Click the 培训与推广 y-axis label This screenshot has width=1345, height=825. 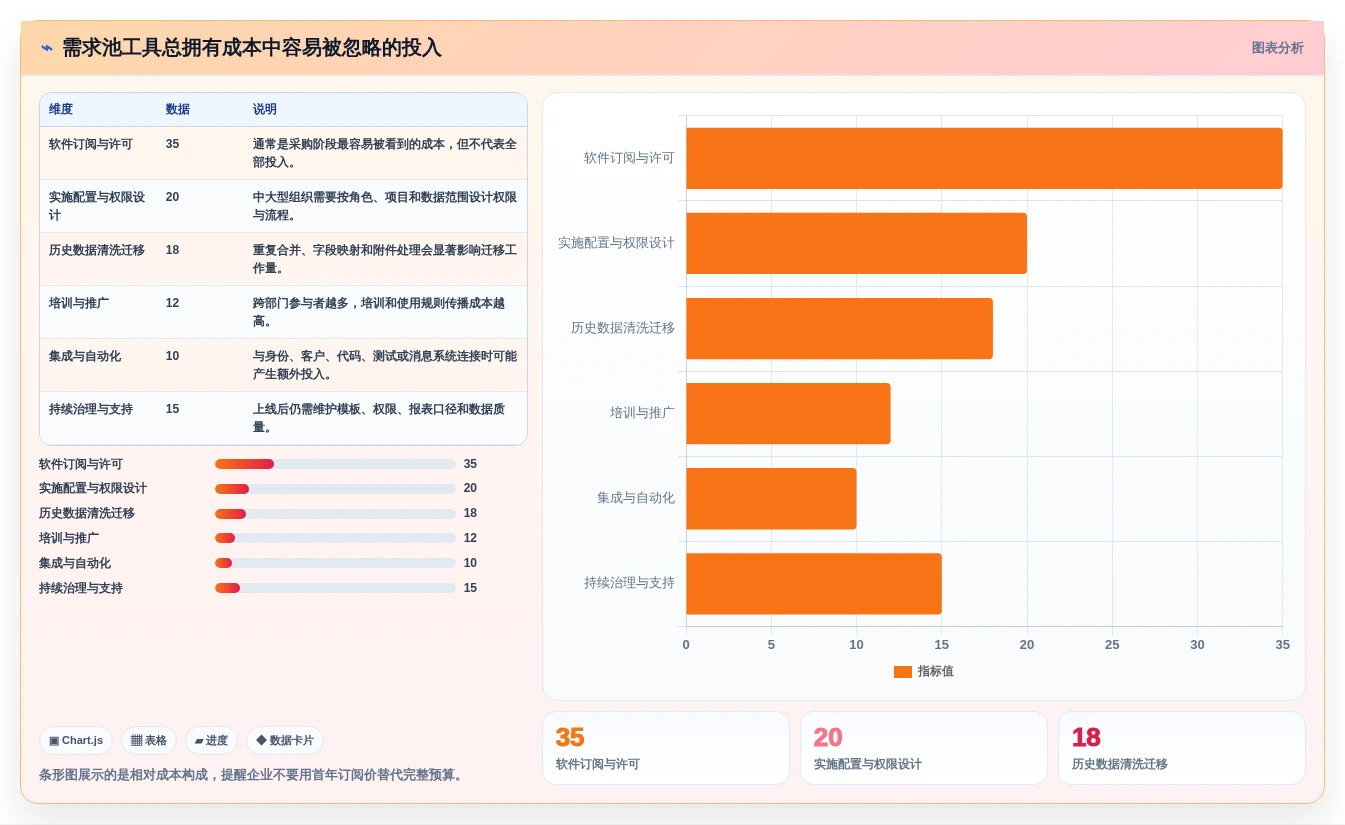(643, 413)
